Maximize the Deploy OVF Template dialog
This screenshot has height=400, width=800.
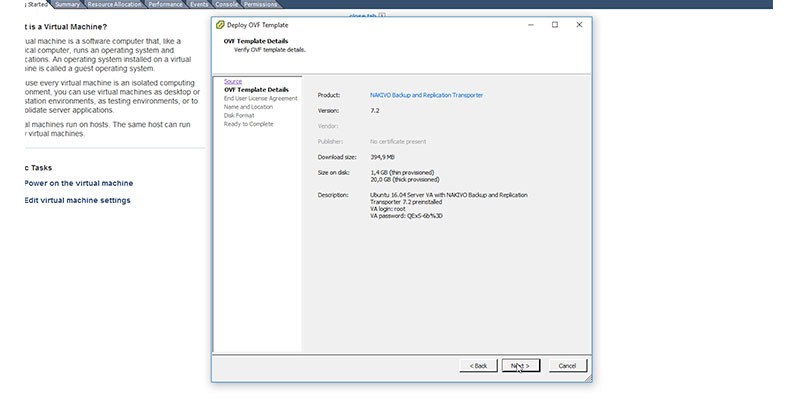555,24
